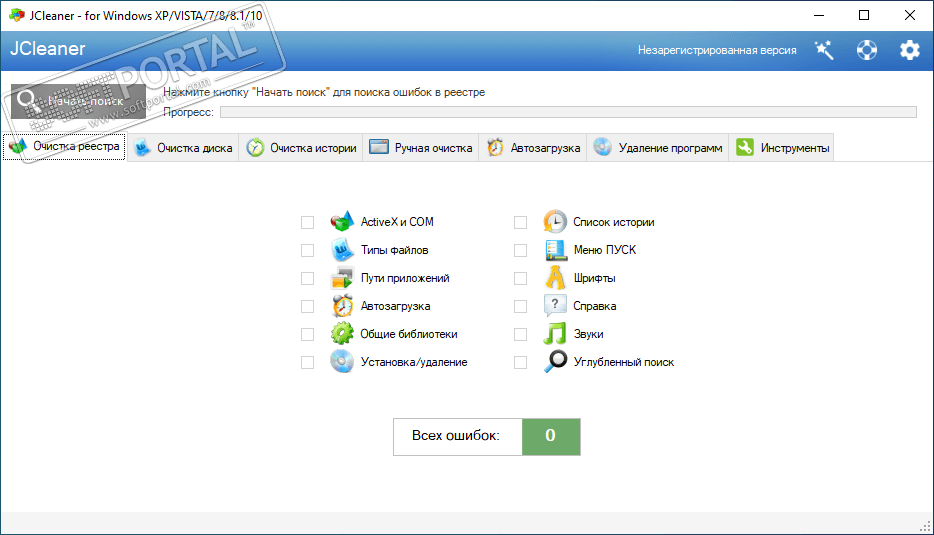
Task: Click the Звуки music note icon
Action: coord(555,334)
